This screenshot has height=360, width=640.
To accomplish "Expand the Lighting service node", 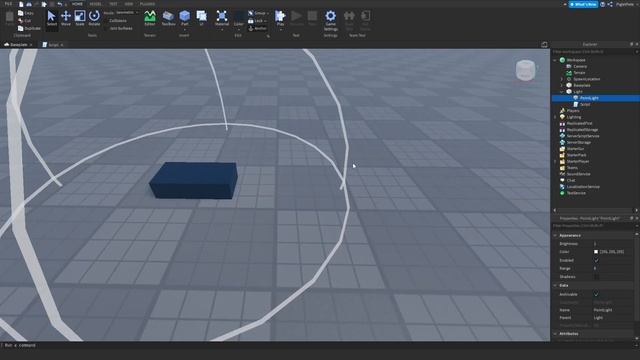I will 555,117.
